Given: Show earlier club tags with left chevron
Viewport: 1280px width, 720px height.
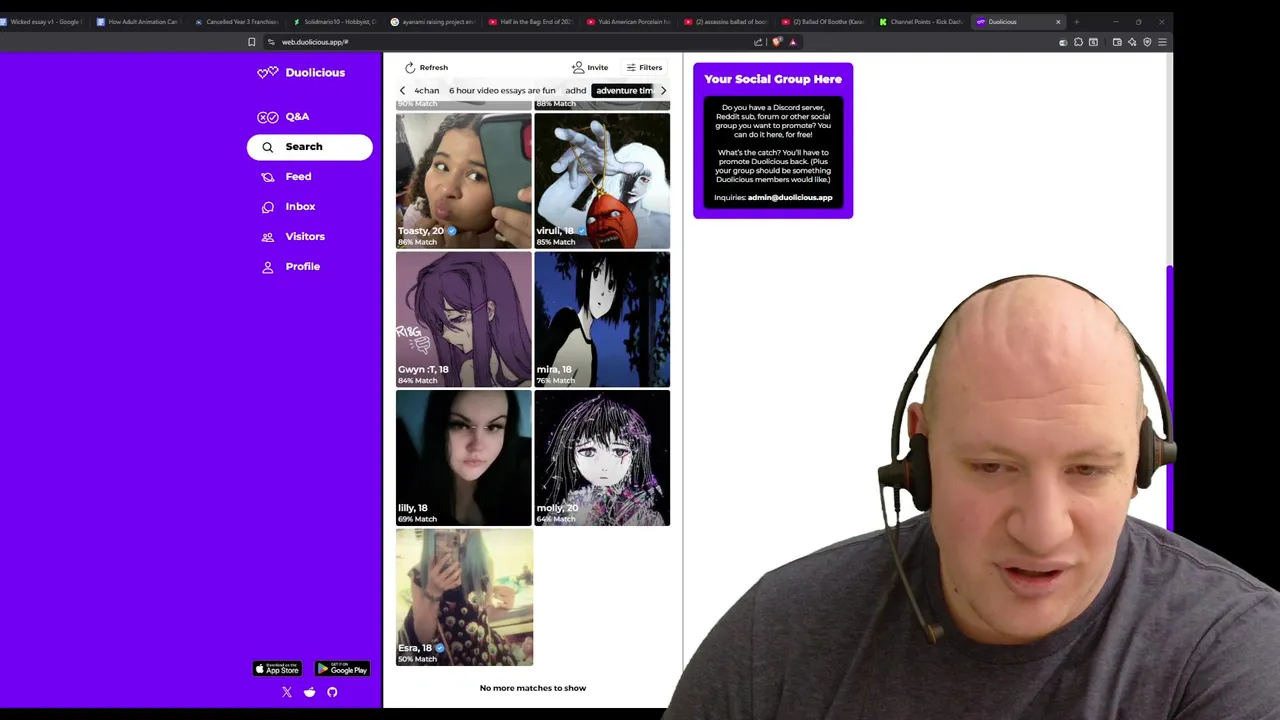Looking at the screenshot, I should coord(403,91).
